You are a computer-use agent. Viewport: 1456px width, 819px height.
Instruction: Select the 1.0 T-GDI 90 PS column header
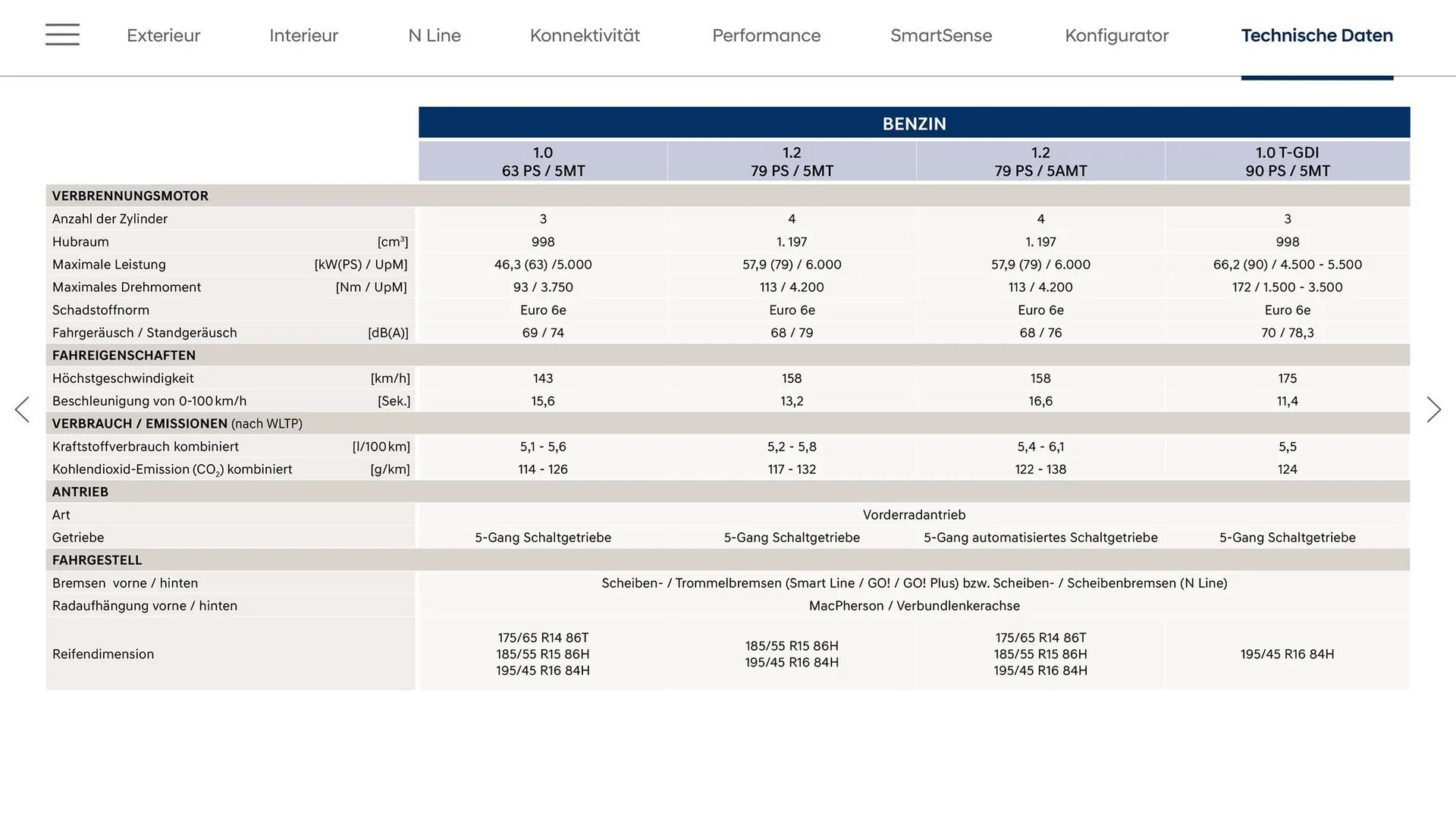click(x=1287, y=161)
